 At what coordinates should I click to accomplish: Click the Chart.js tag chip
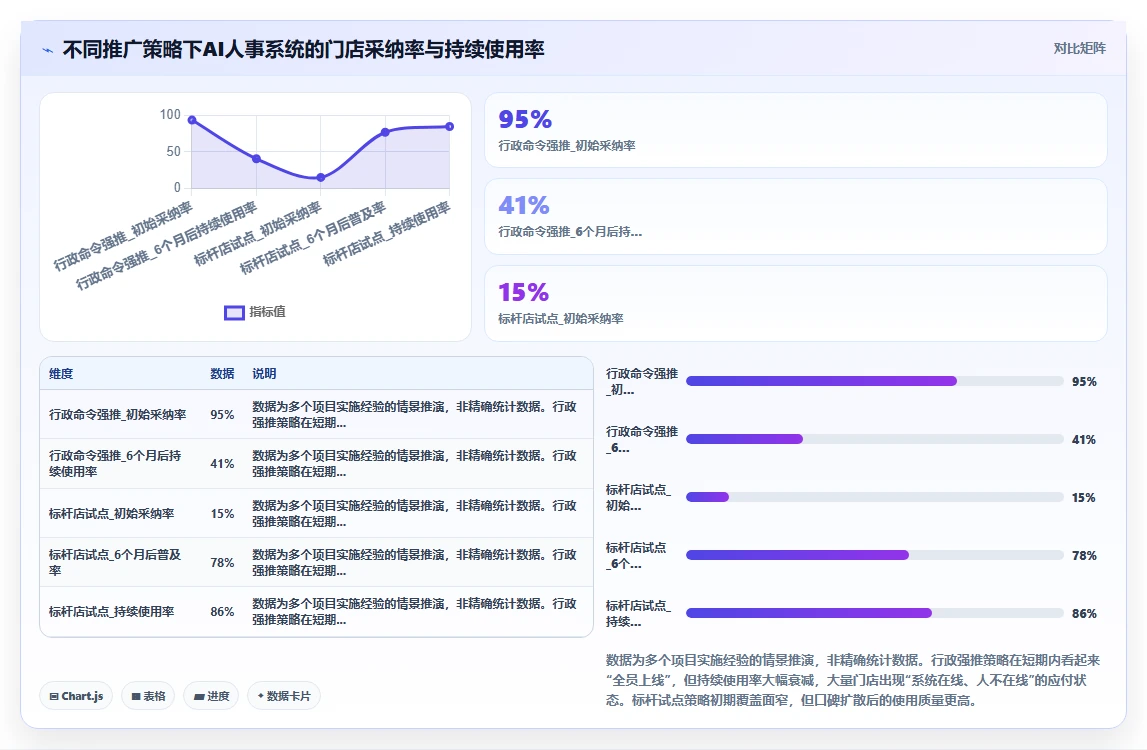point(76,696)
